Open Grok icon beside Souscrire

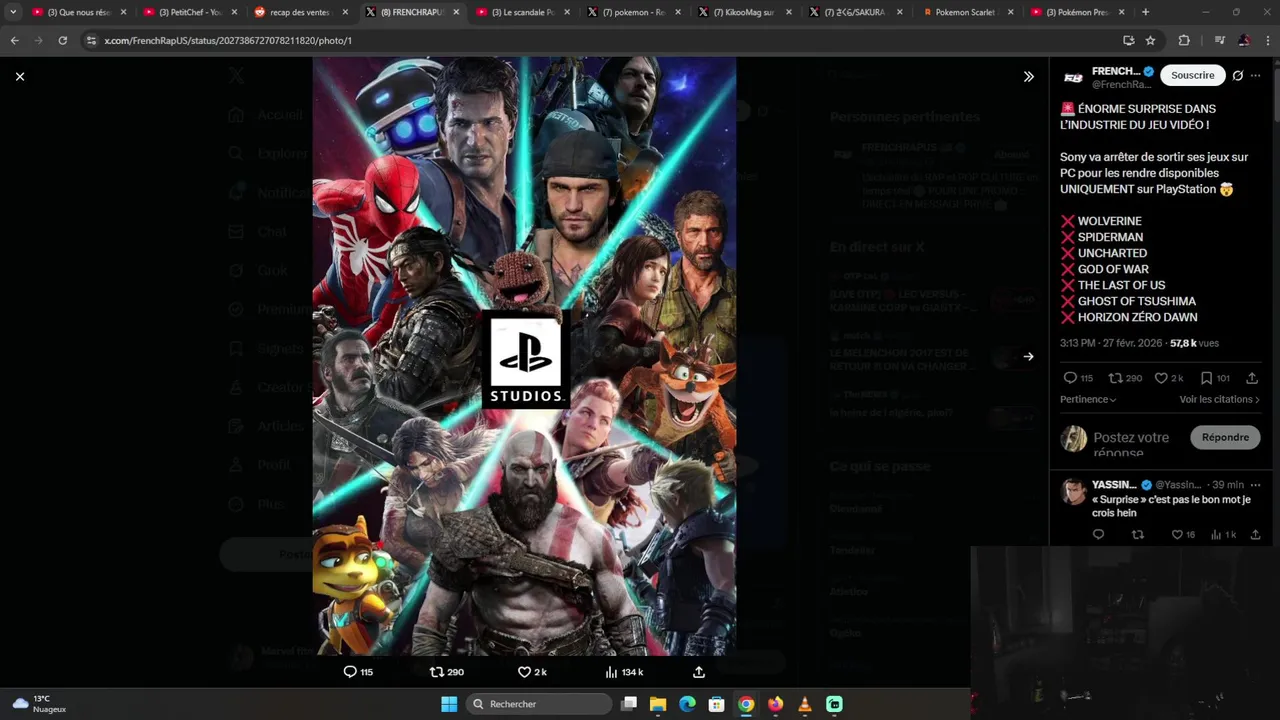pyautogui.click(x=1238, y=75)
